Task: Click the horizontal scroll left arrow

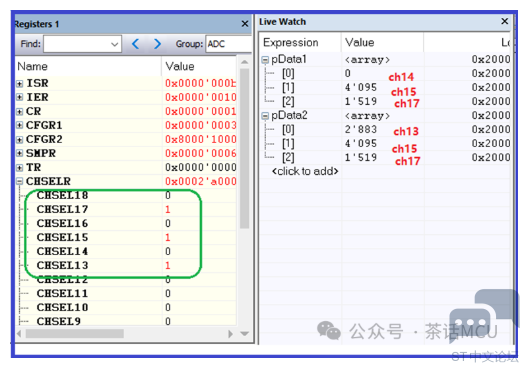Action: pos(19,334)
